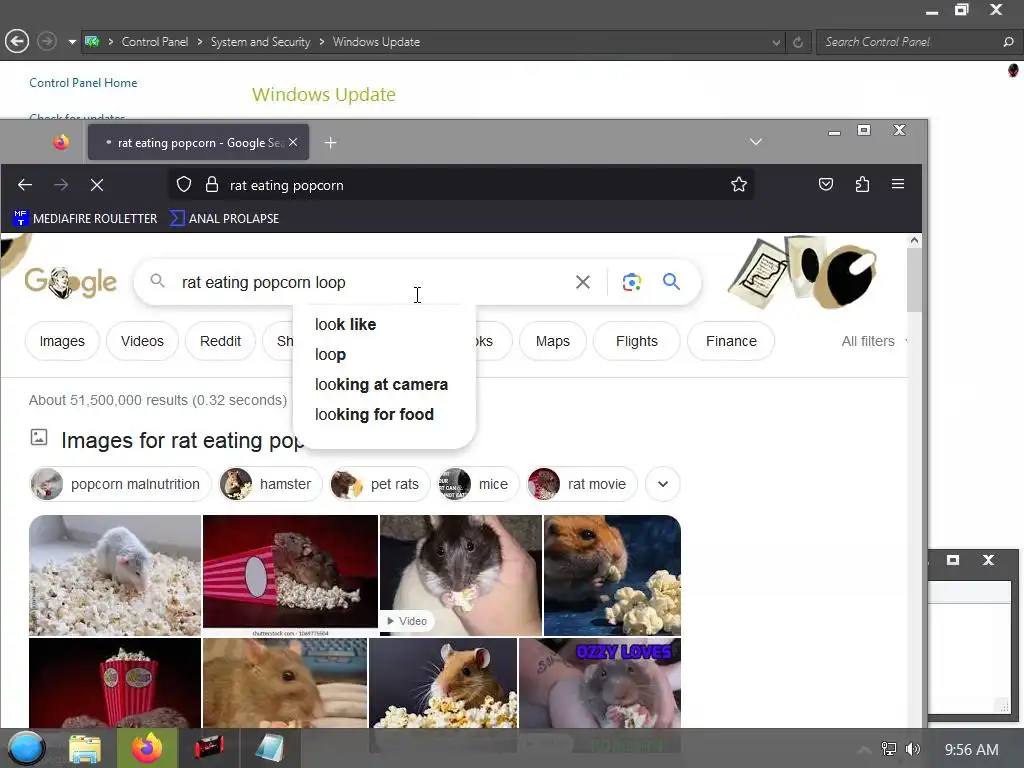Click the Google logo
1024x768 pixels.
coord(71,283)
